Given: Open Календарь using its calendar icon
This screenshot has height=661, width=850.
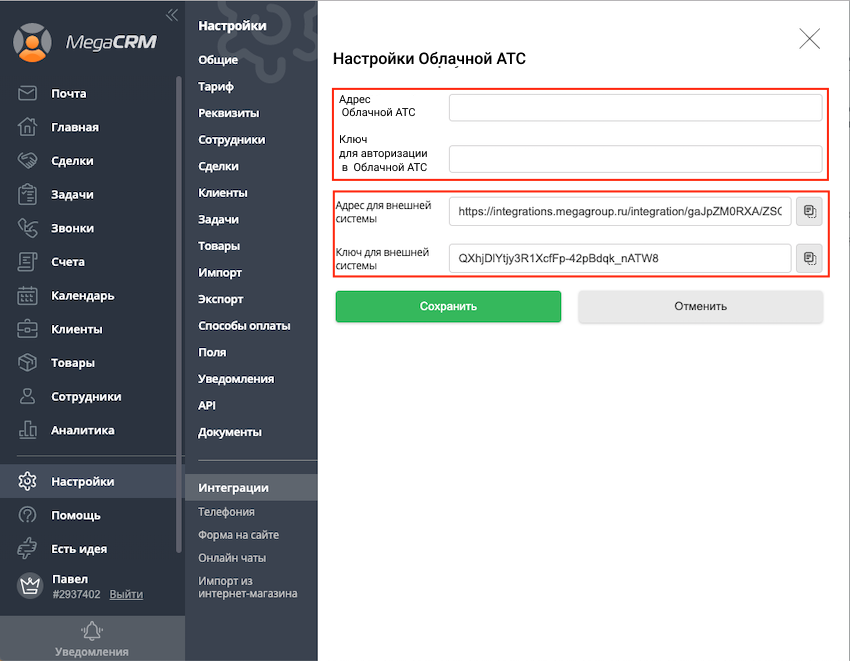Looking at the screenshot, I should 28,295.
